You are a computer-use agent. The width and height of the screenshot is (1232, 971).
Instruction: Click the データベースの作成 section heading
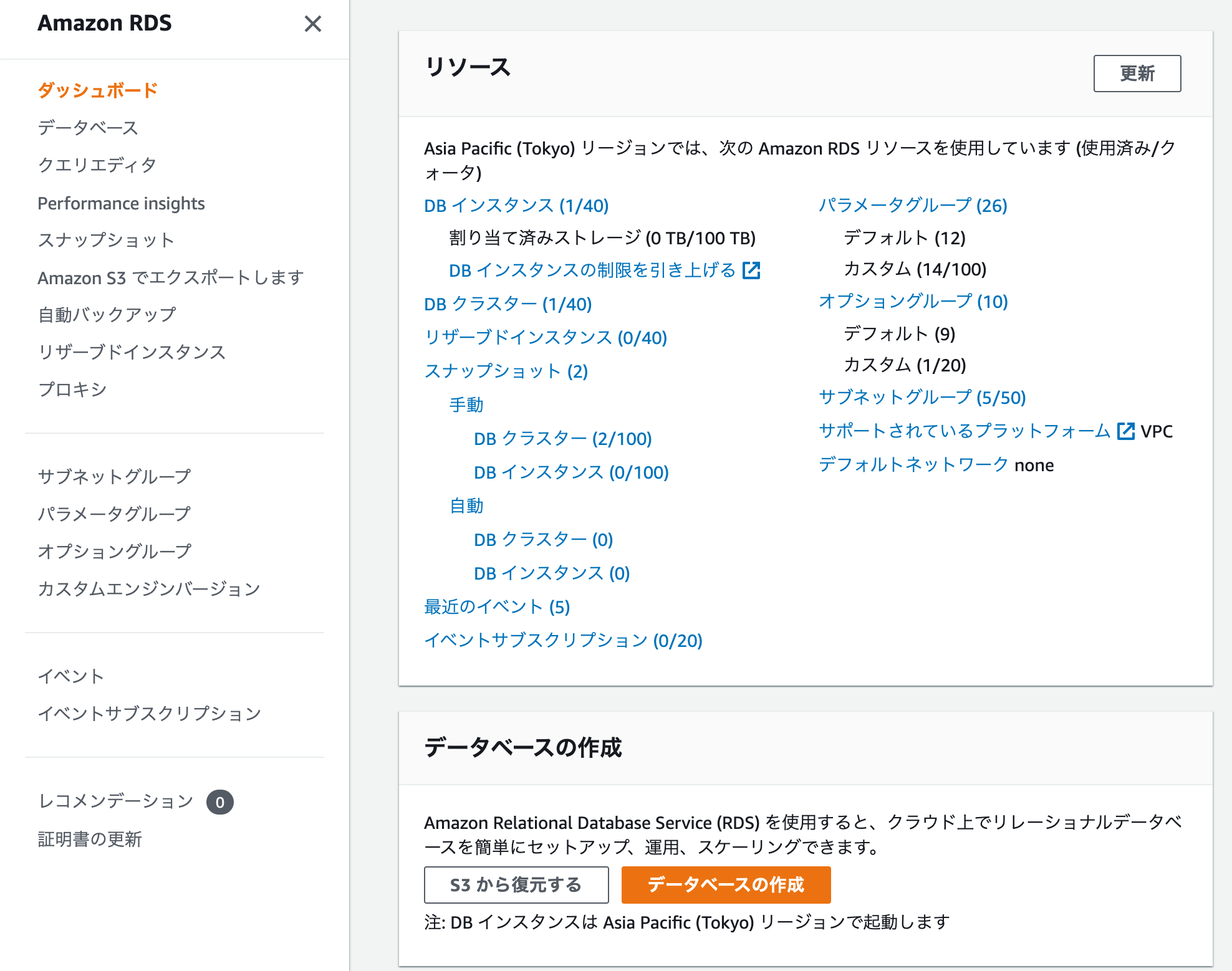coord(523,747)
